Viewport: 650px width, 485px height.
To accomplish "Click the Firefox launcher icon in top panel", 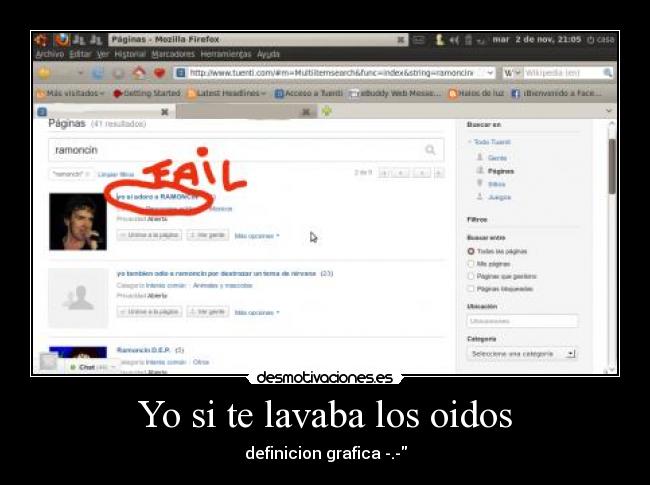I will click(61, 40).
